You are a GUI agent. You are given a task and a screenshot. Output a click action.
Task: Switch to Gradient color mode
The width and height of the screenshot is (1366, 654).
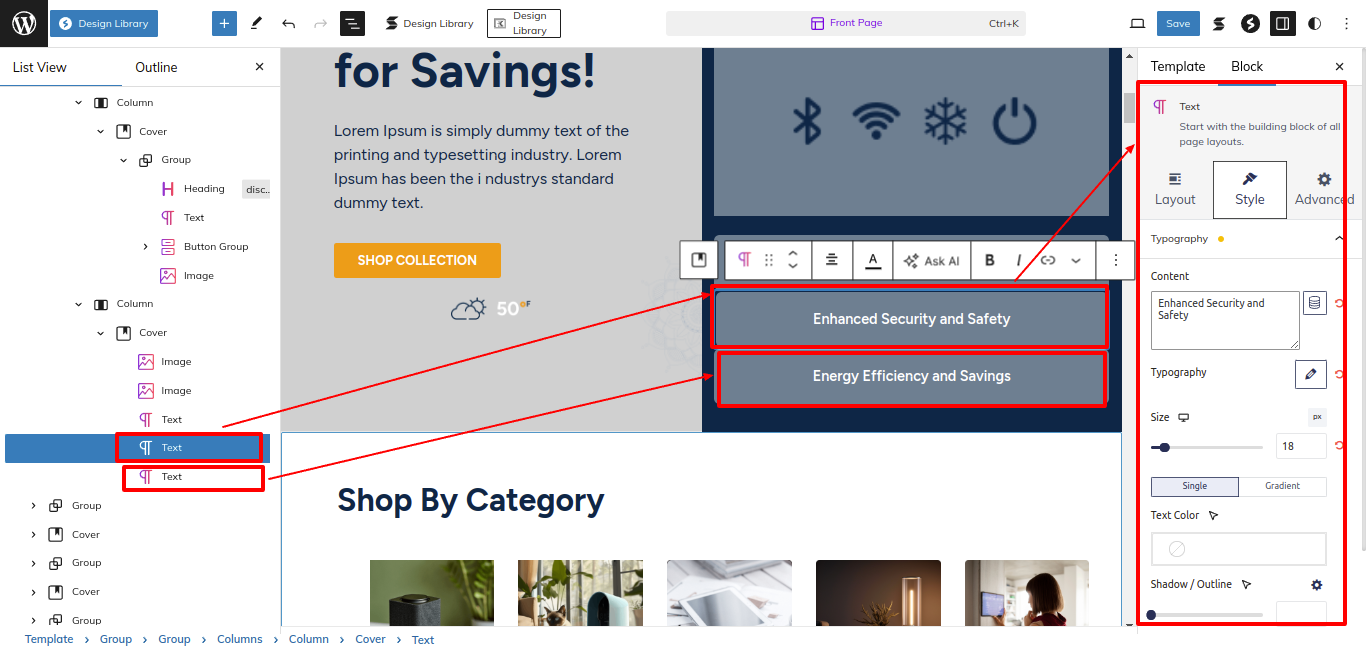pyautogui.click(x=1283, y=487)
